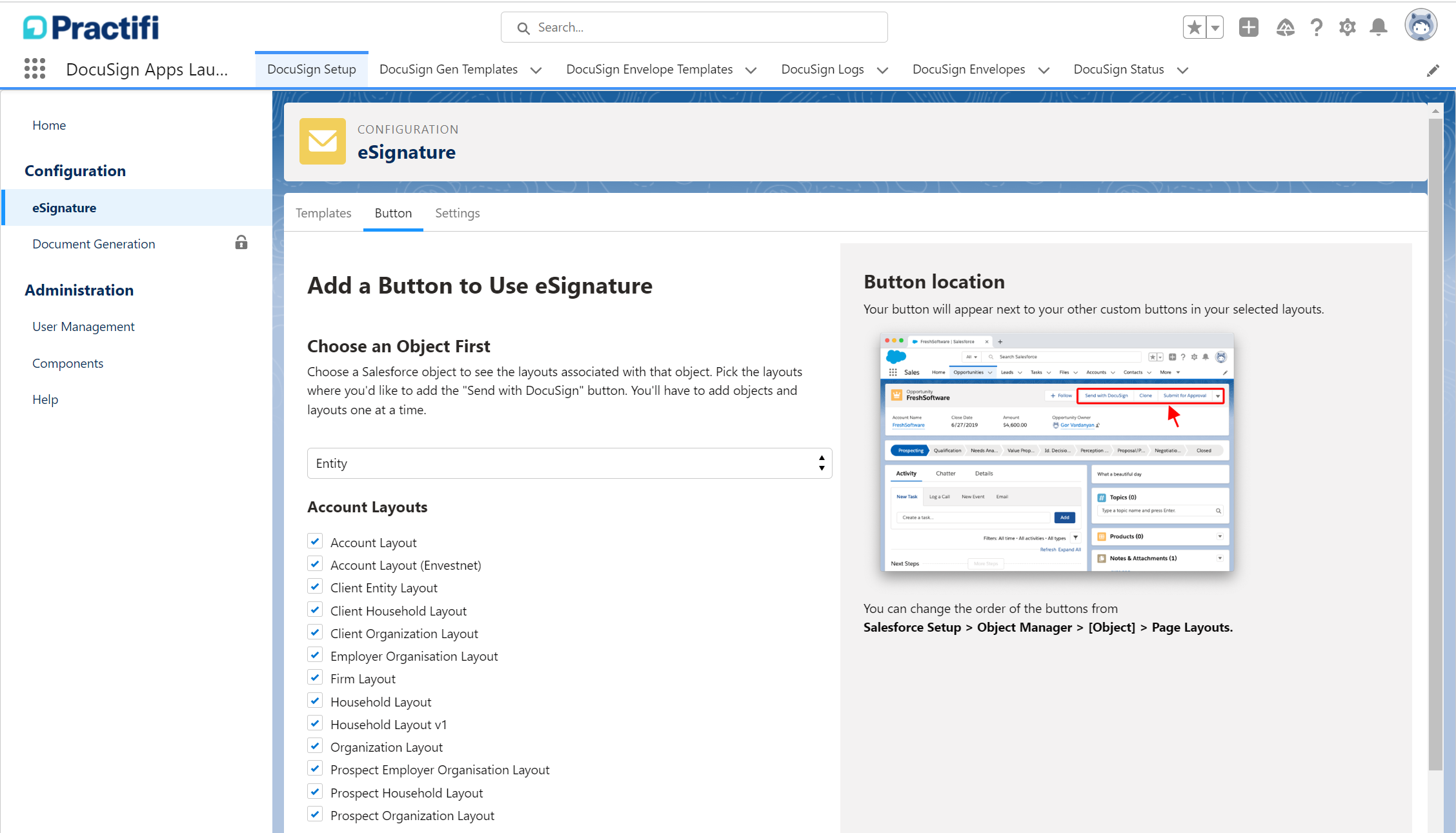The image size is (1456, 833).
Task: Go to Home in the sidebar
Action: (49, 125)
